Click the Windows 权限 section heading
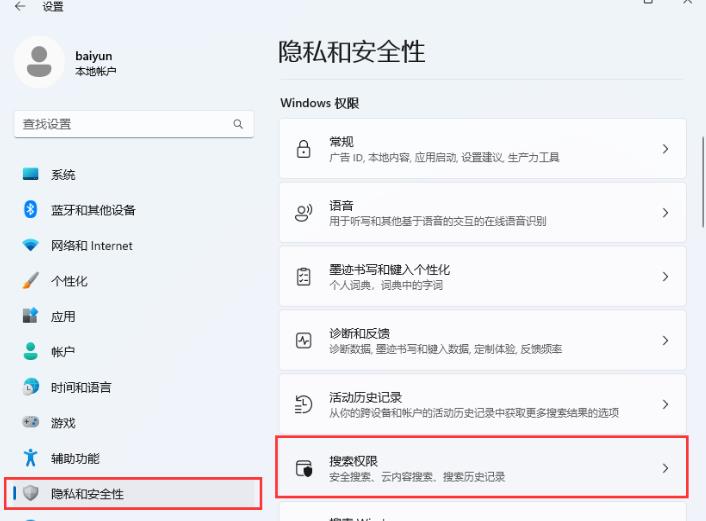 click(x=320, y=103)
